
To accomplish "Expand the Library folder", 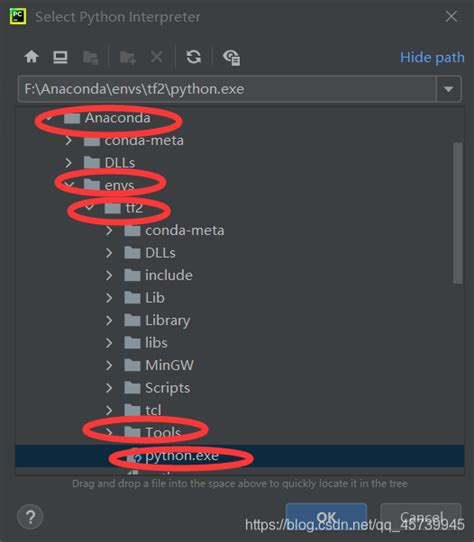I will tap(109, 320).
